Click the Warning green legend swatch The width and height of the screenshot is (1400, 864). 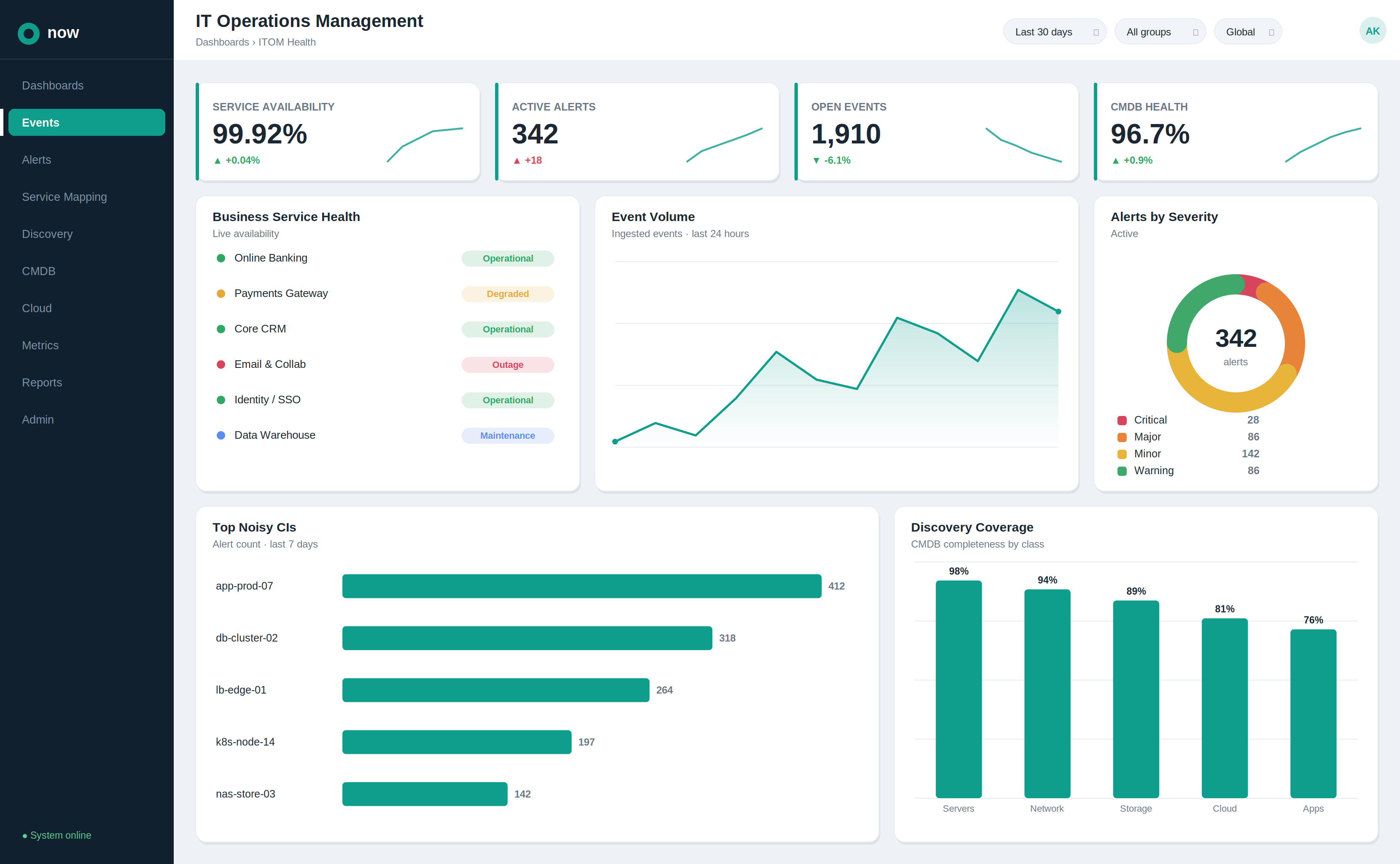[1122, 471]
